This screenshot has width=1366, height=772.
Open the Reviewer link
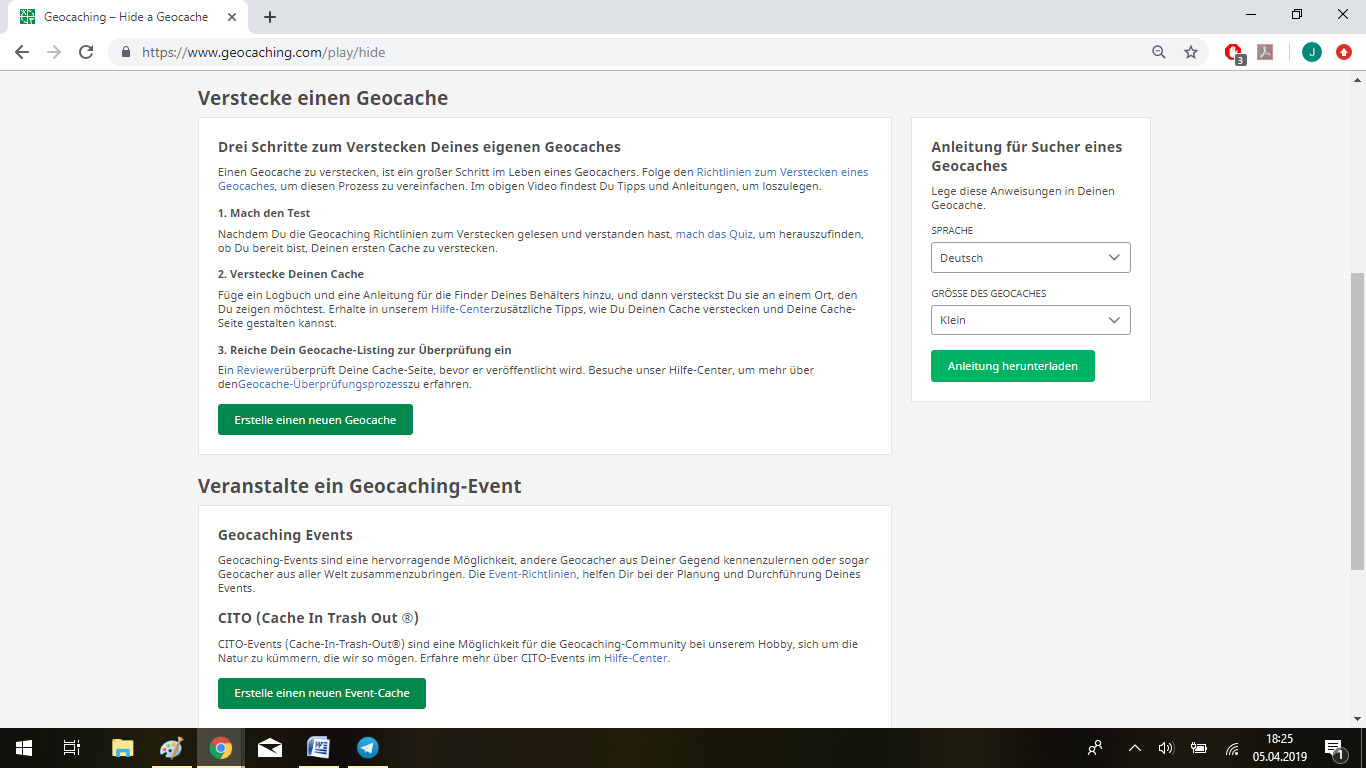click(260, 370)
